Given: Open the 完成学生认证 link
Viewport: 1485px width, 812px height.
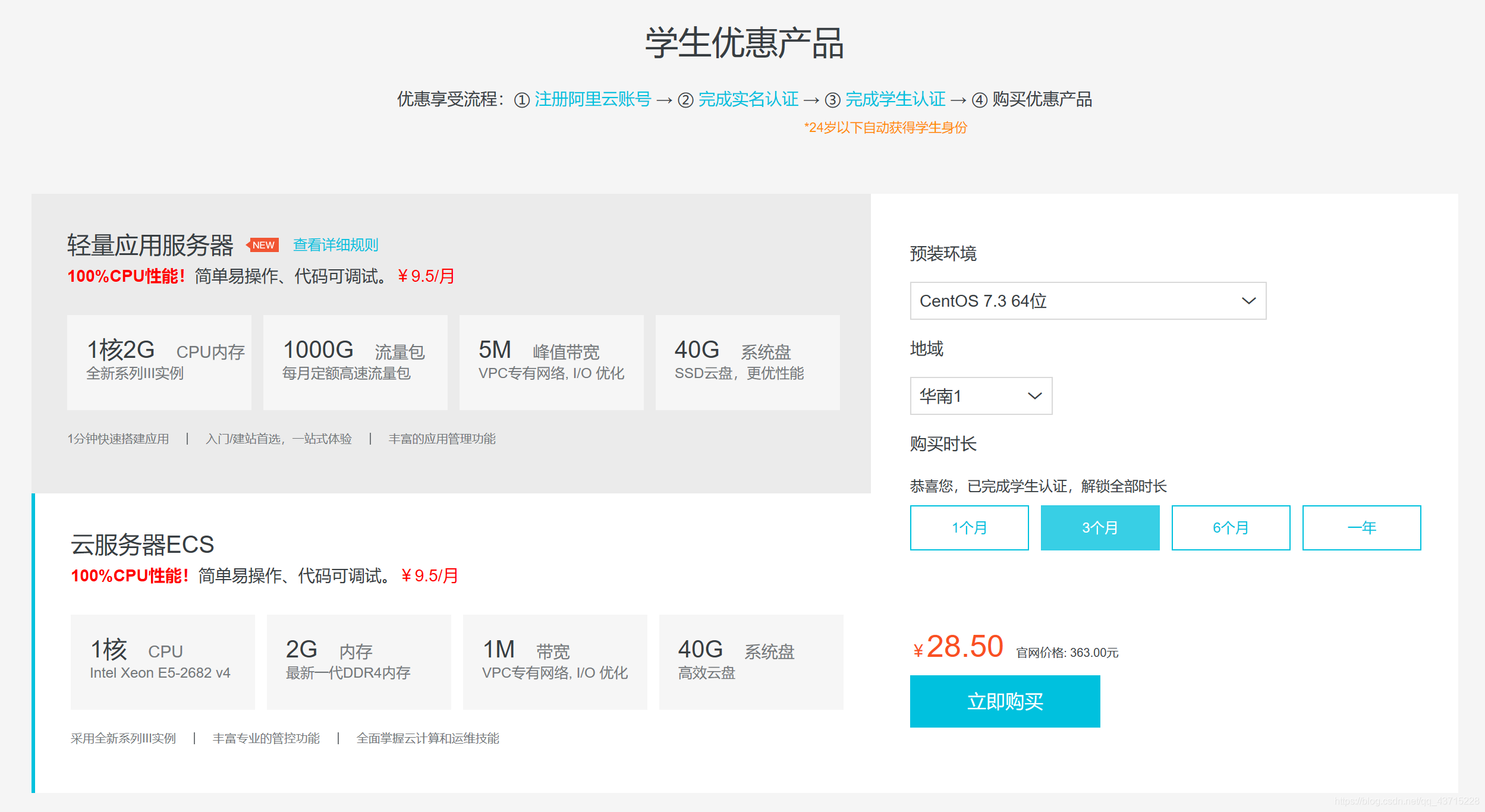Looking at the screenshot, I should coord(895,99).
